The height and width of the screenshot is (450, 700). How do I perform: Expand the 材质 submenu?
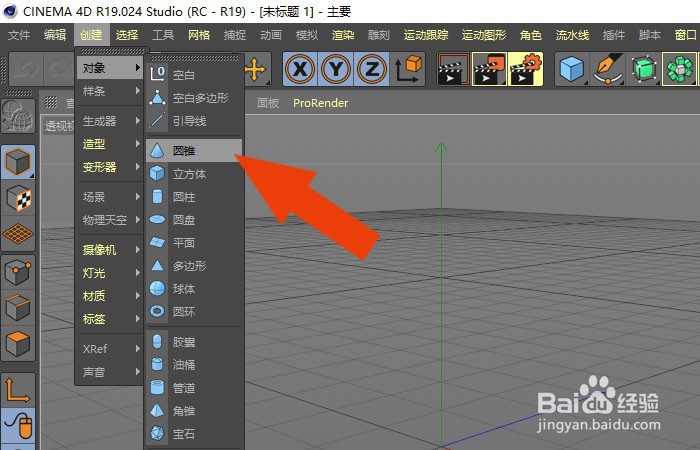110,296
